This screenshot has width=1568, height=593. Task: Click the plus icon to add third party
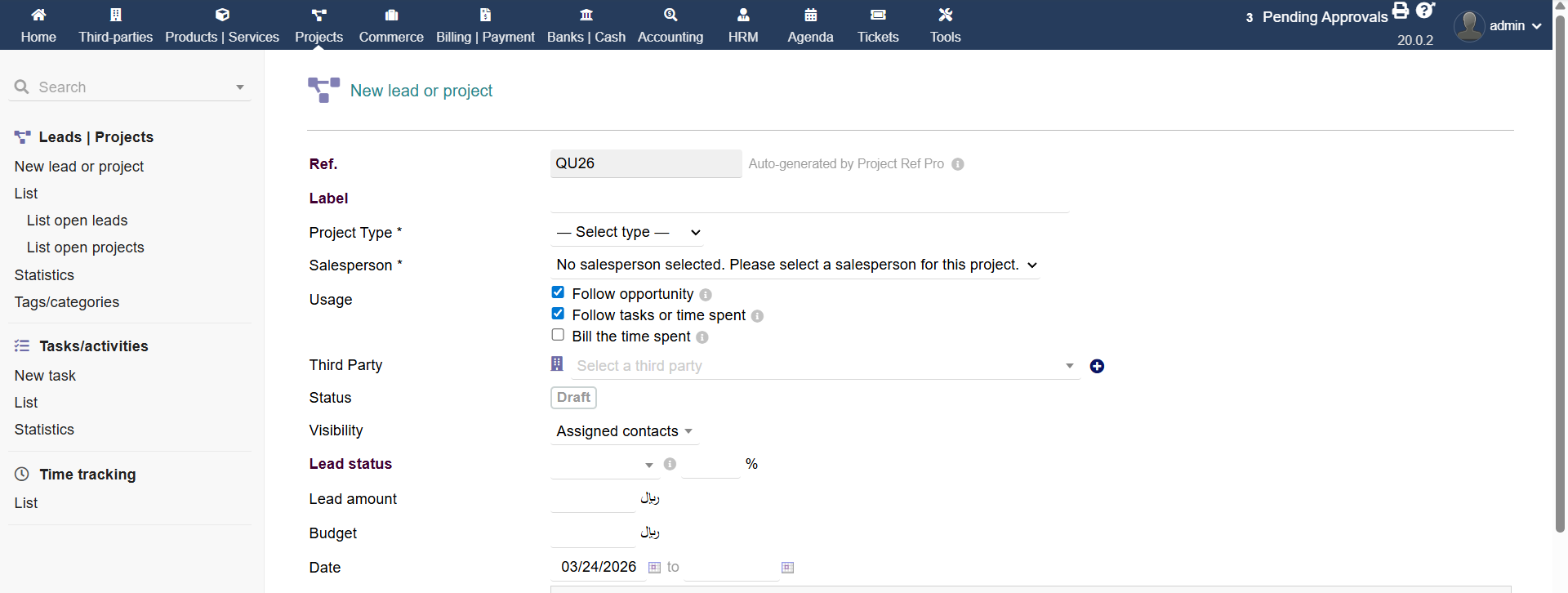(x=1097, y=367)
